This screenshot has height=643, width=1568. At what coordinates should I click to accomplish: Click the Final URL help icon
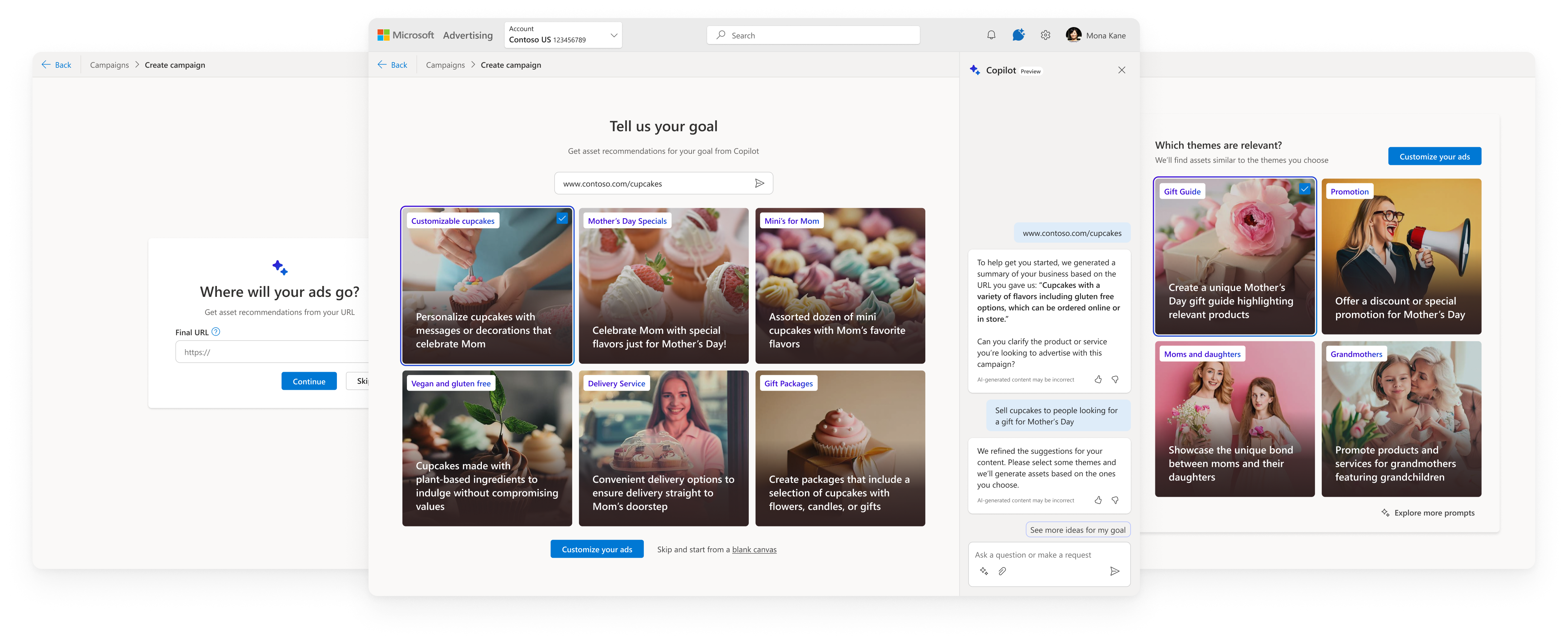click(x=215, y=331)
